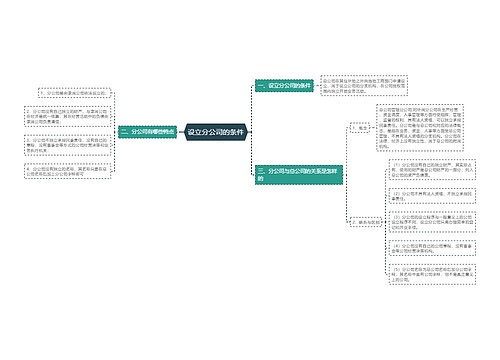The height and width of the screenshot is (360, 500).
Task: Select the left leaf numbered 1 about 分公司 设立
Action: 74,93
